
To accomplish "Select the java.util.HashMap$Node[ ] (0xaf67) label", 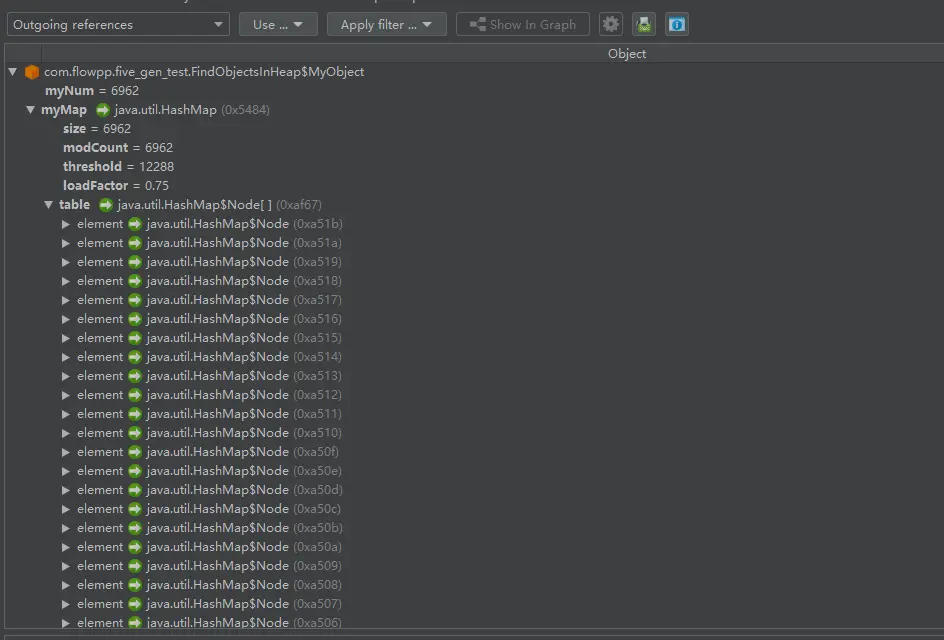I will point(220,205).
